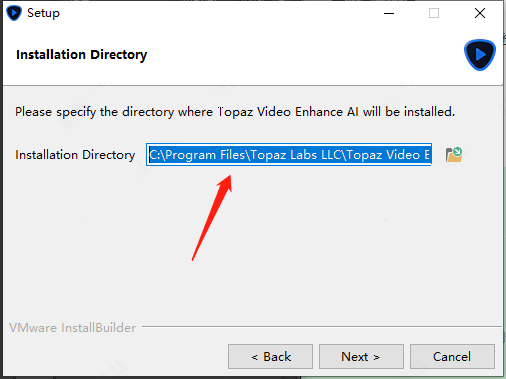
Task: Click the 'Installation Directory' bold heading
Action: click(82, 55)
